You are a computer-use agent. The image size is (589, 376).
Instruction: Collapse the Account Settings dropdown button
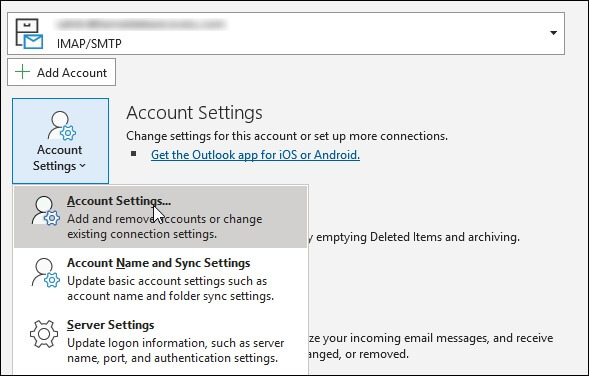(60, 141)
